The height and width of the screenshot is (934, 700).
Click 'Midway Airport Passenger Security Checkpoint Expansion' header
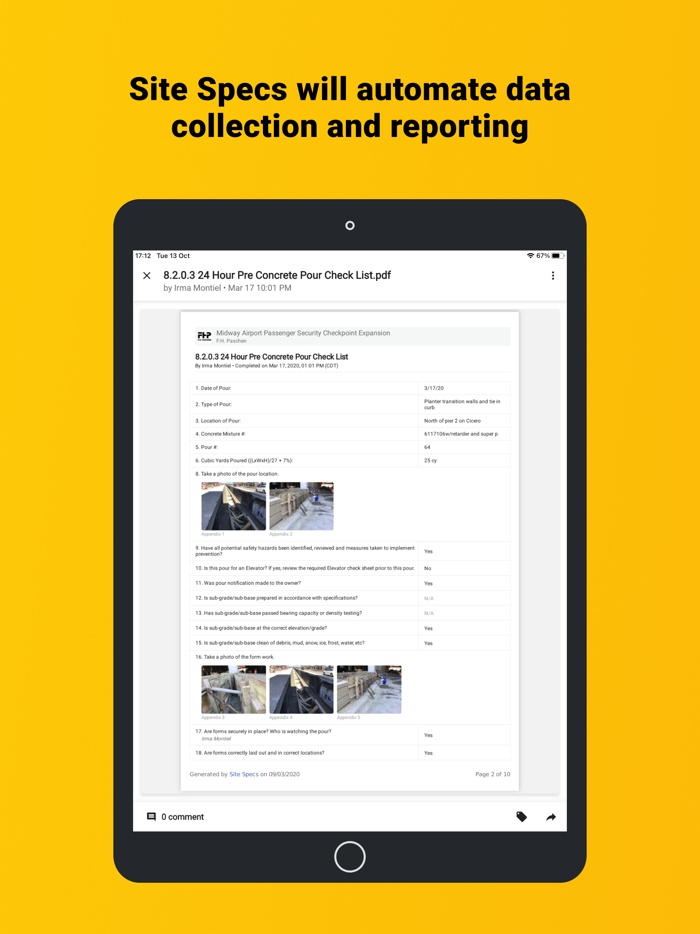click(303, 333)
